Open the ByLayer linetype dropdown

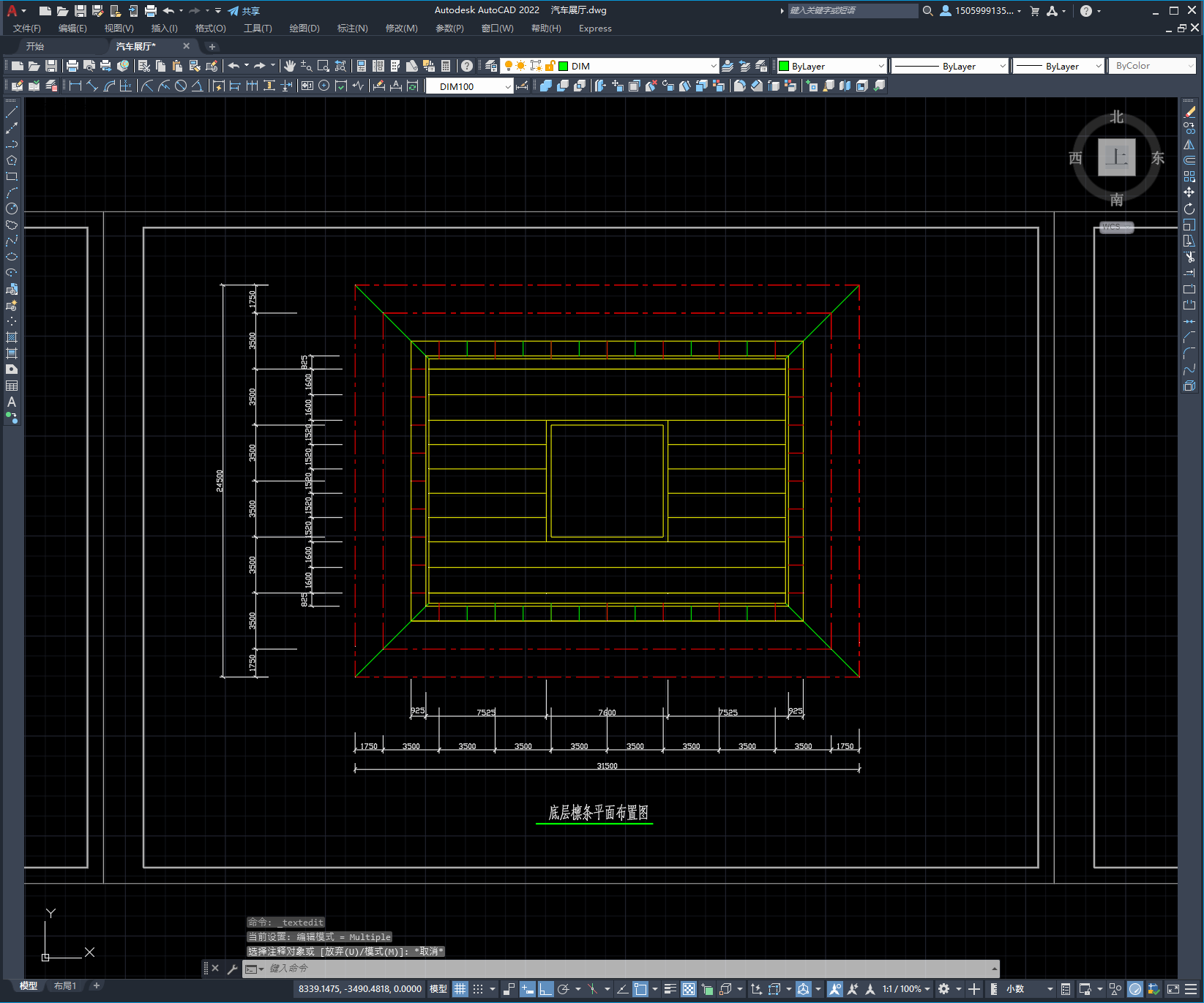click(x=1002, y=66)
